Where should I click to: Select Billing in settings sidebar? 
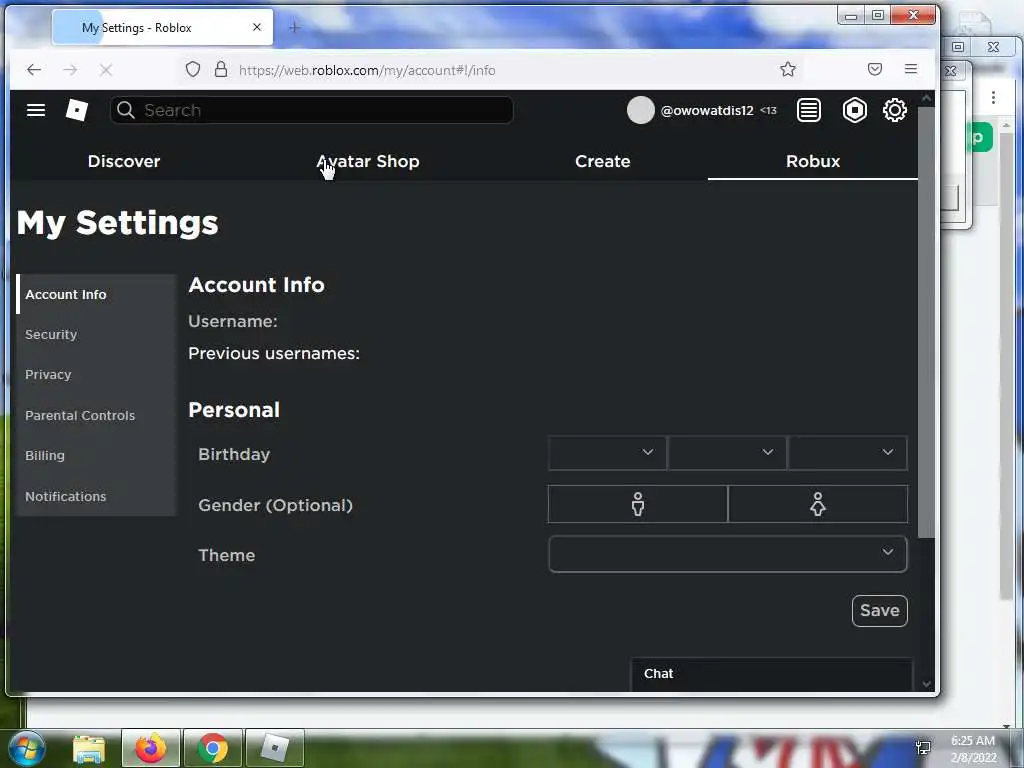point(96,456)
